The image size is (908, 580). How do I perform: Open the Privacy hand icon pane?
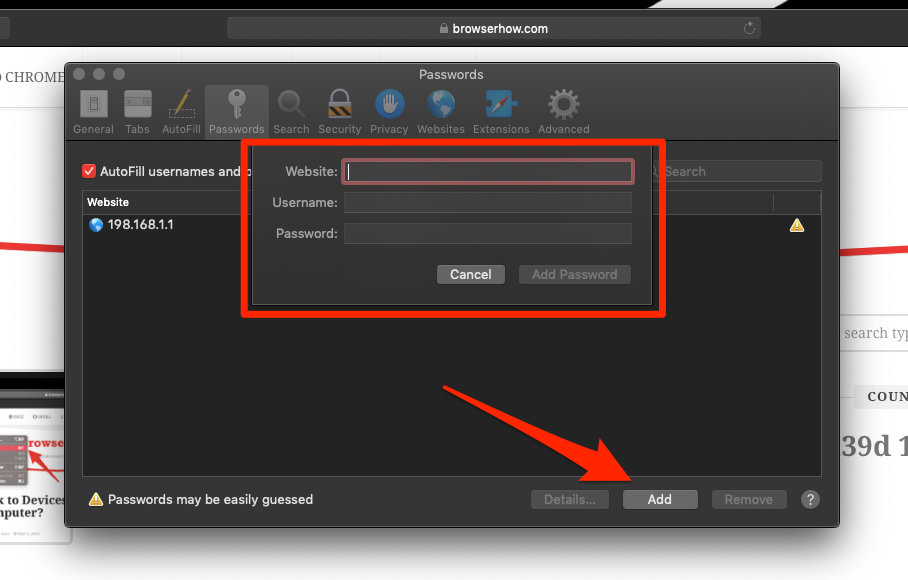coord(389,112)
